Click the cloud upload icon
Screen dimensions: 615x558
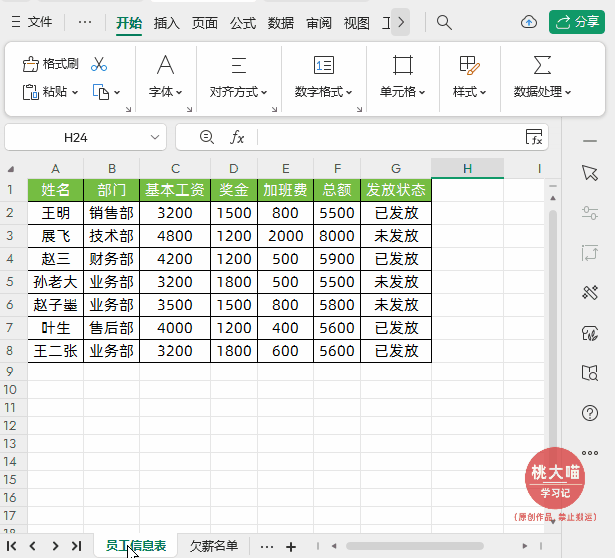[x=529, y=22]
